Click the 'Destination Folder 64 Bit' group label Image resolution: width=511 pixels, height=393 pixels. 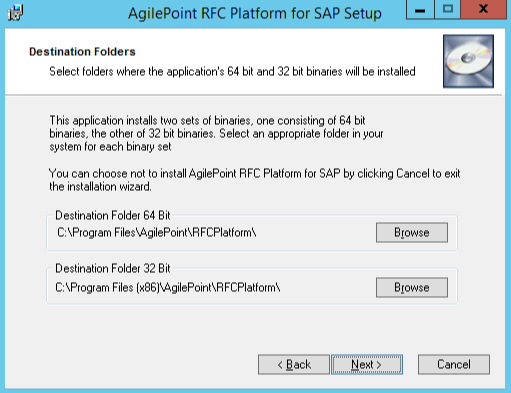[113, 215]
